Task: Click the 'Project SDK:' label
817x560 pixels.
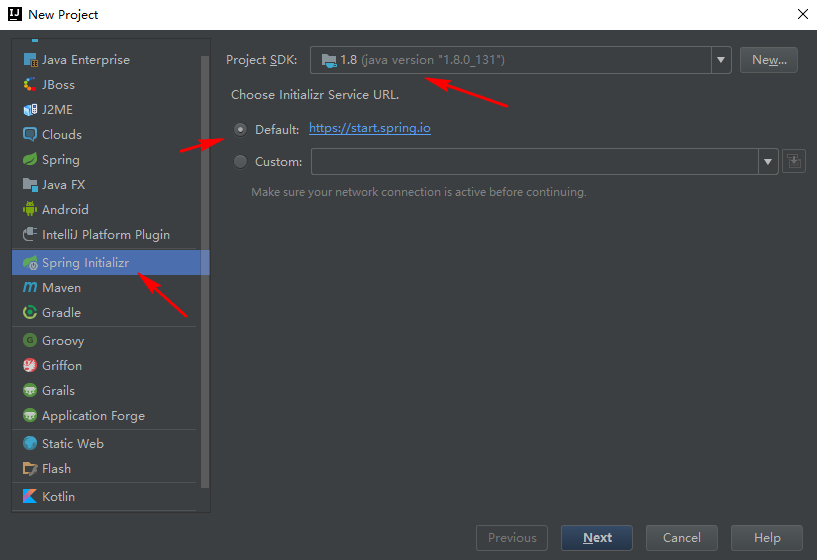Action: point(261,60)
